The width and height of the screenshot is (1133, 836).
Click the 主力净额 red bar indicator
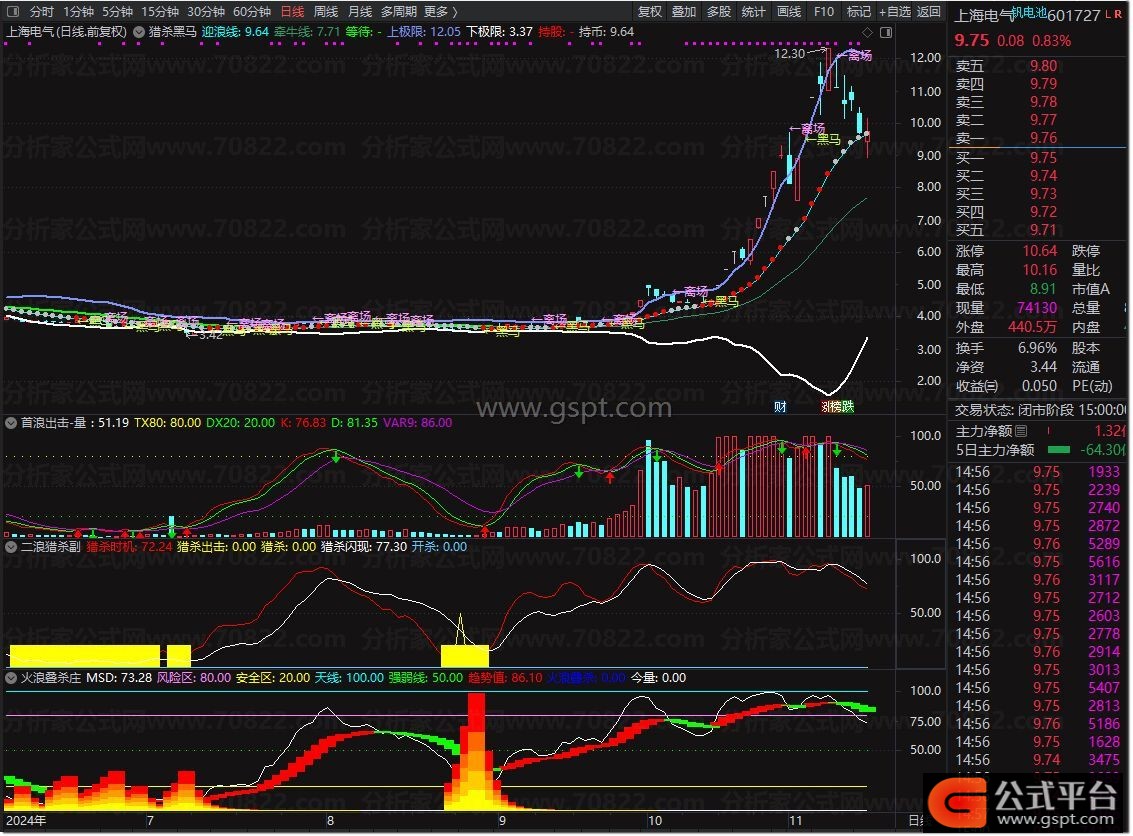point(1048,431)
